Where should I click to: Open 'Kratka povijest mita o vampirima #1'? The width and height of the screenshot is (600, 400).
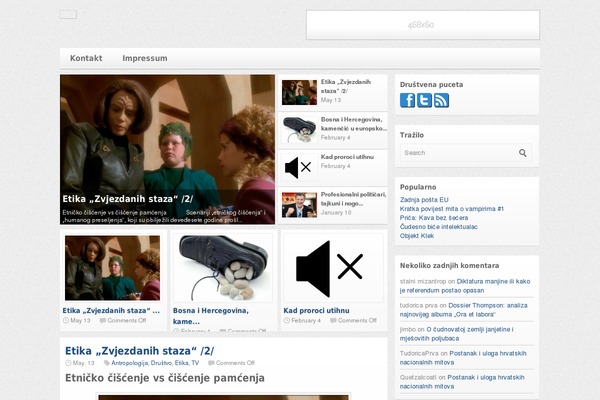pyautogui.click(x=452, y=209)
